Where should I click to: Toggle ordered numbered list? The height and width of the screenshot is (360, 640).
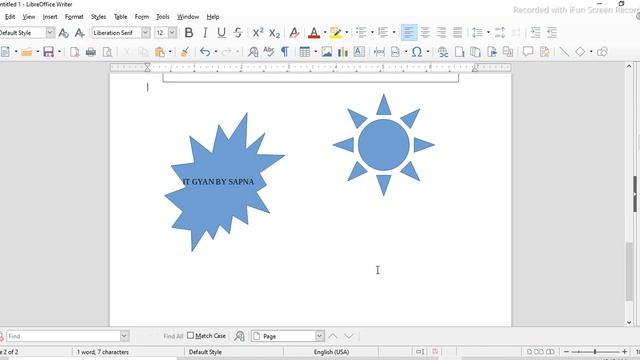point(382,33)
